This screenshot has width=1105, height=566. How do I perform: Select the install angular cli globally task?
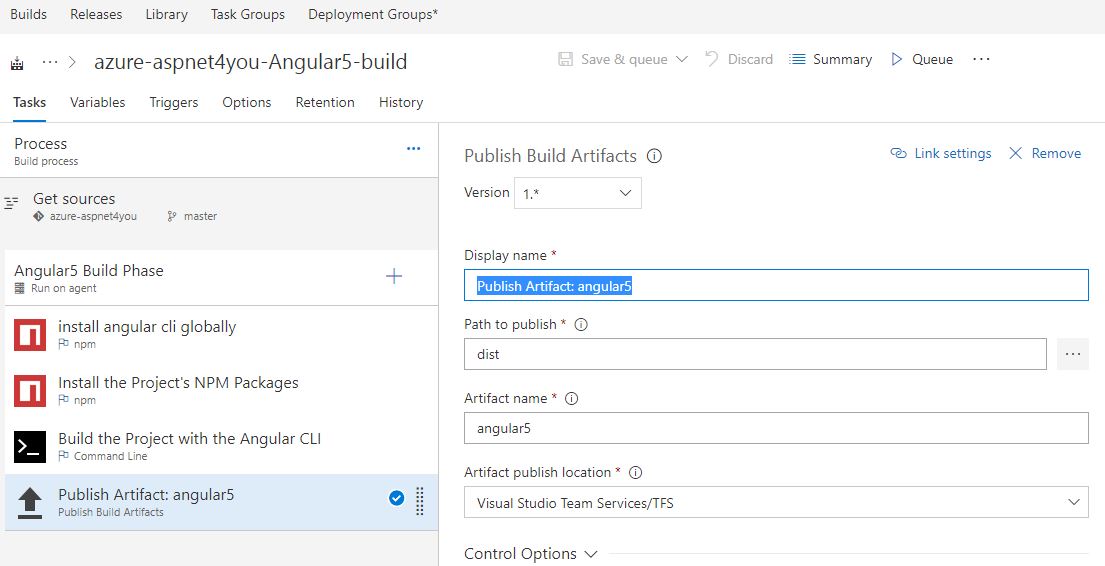221,334
